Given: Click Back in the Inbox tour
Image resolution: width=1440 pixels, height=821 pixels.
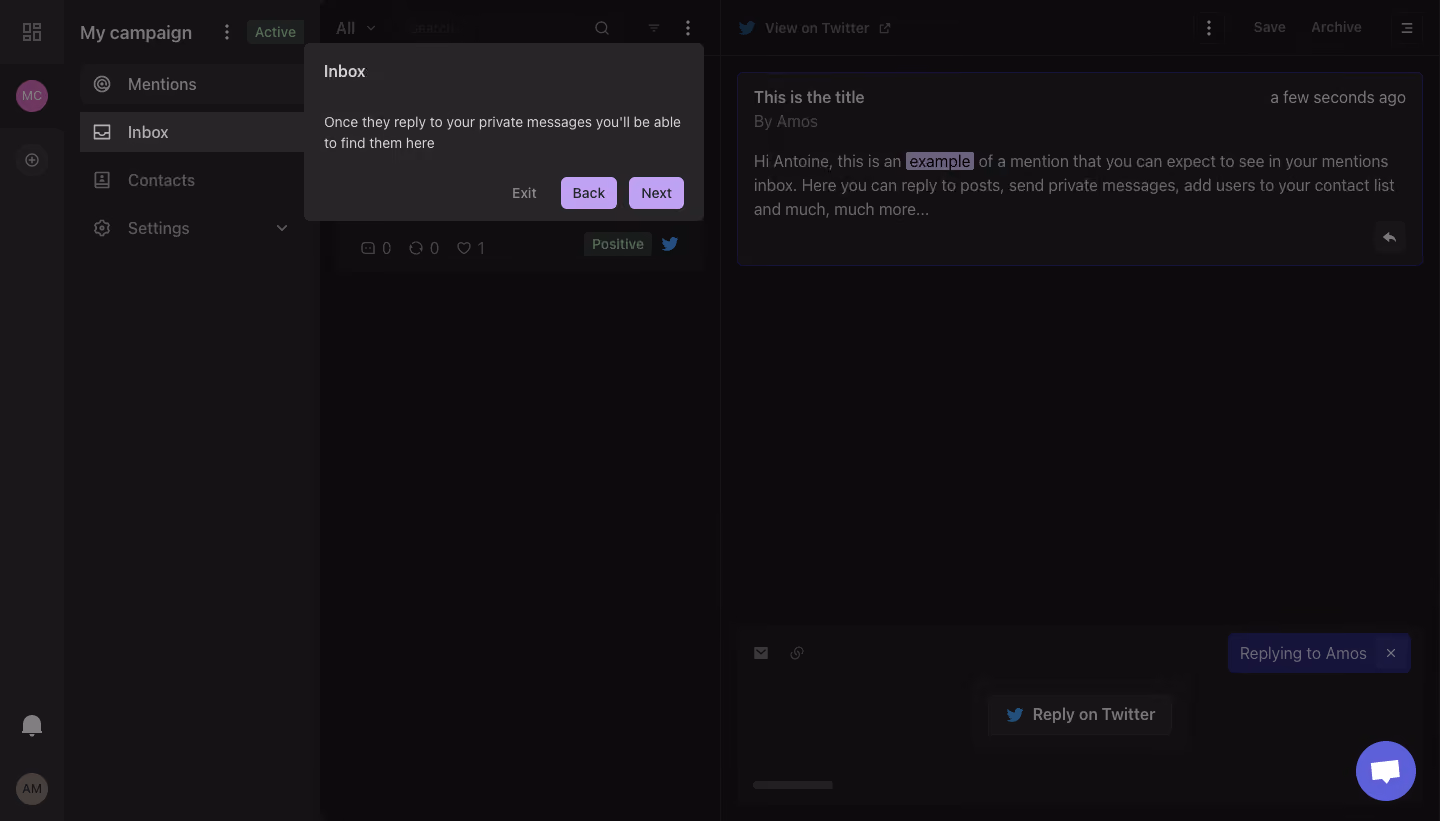Looking at the screenshot, I should pyautogui.click(x=589, y=193).
